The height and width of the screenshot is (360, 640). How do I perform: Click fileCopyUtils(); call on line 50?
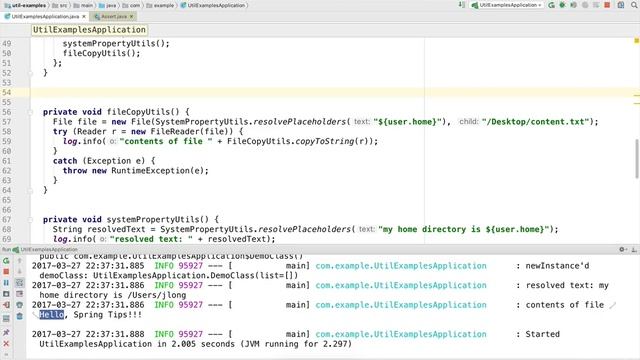[x=101, y=53]
